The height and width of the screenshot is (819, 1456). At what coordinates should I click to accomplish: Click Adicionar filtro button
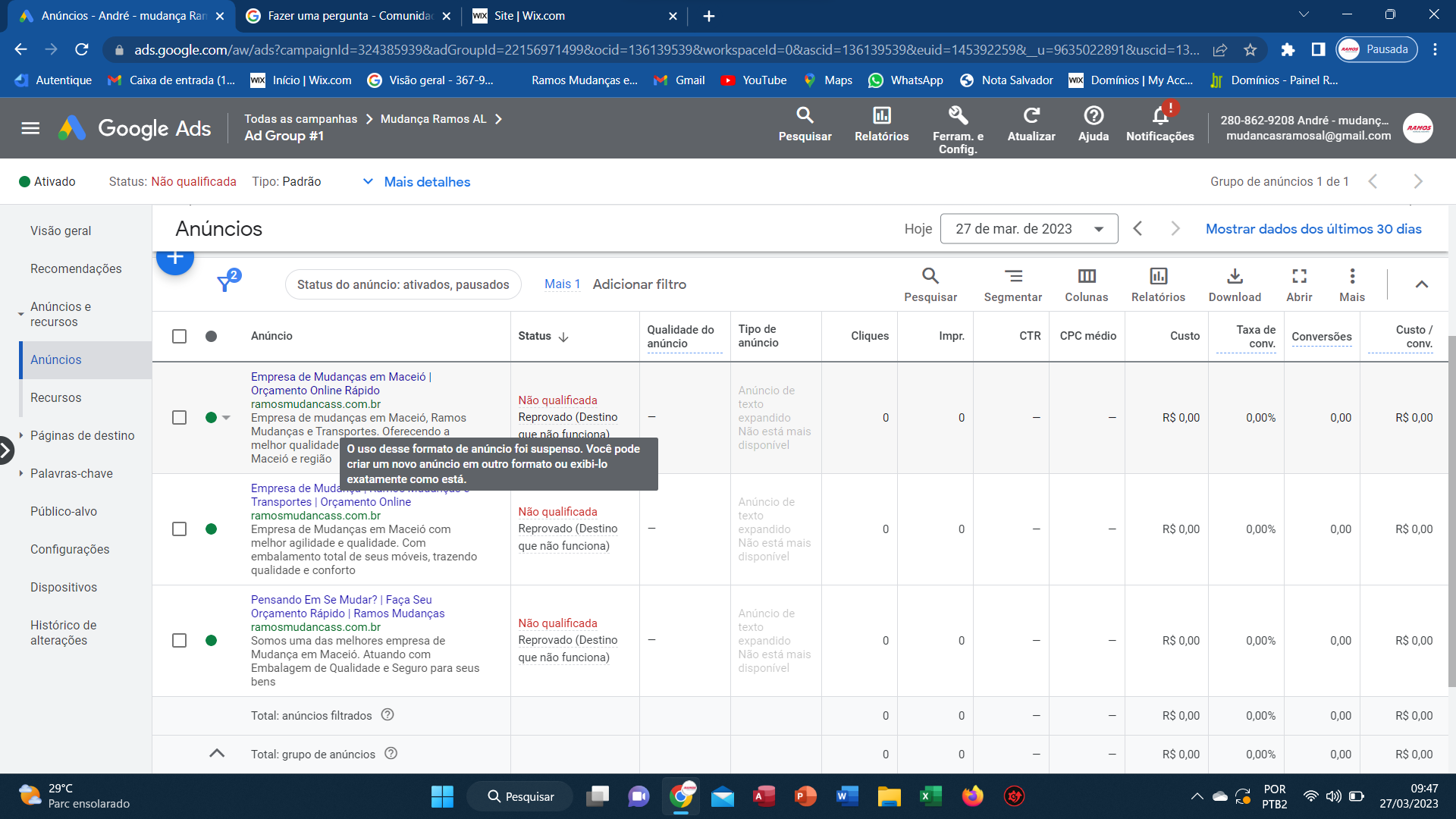(x=639, y=284)
